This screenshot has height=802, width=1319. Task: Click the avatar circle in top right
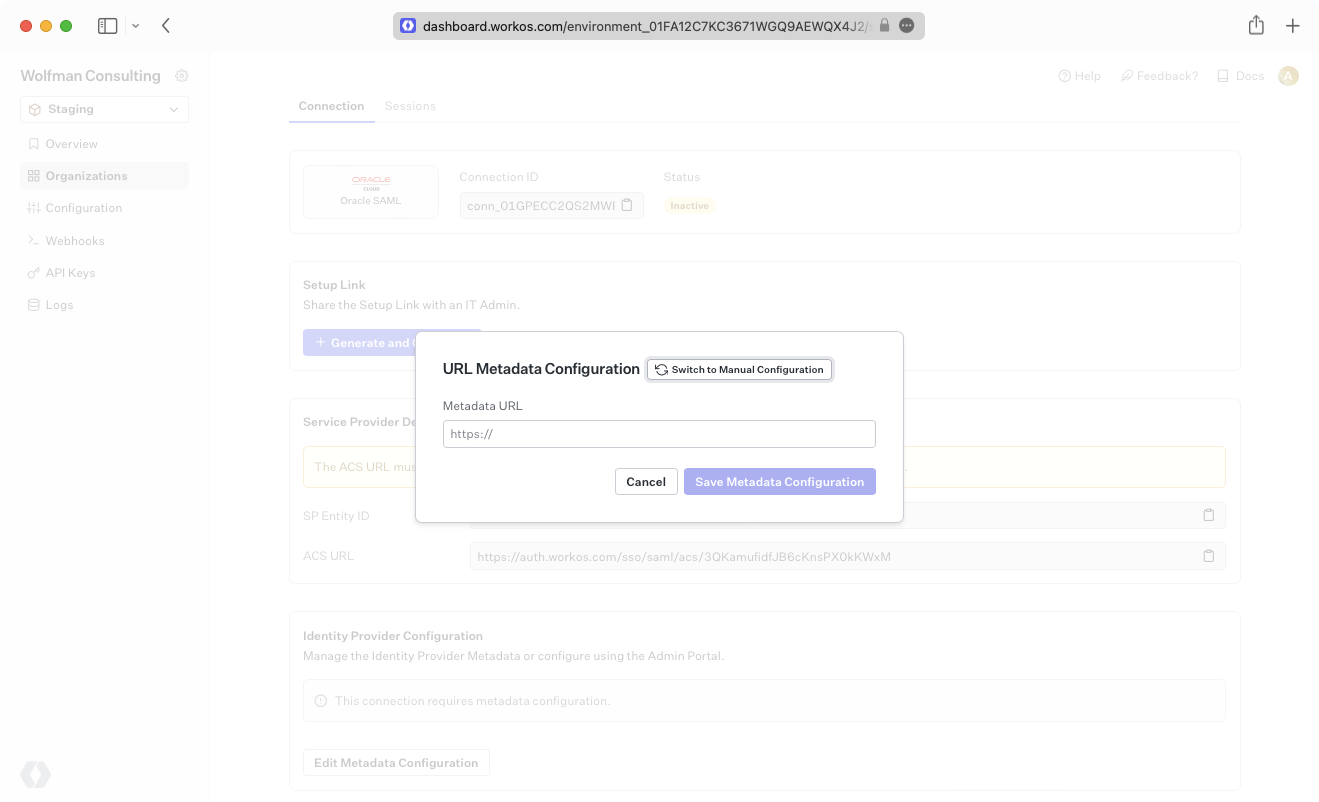1288,75
